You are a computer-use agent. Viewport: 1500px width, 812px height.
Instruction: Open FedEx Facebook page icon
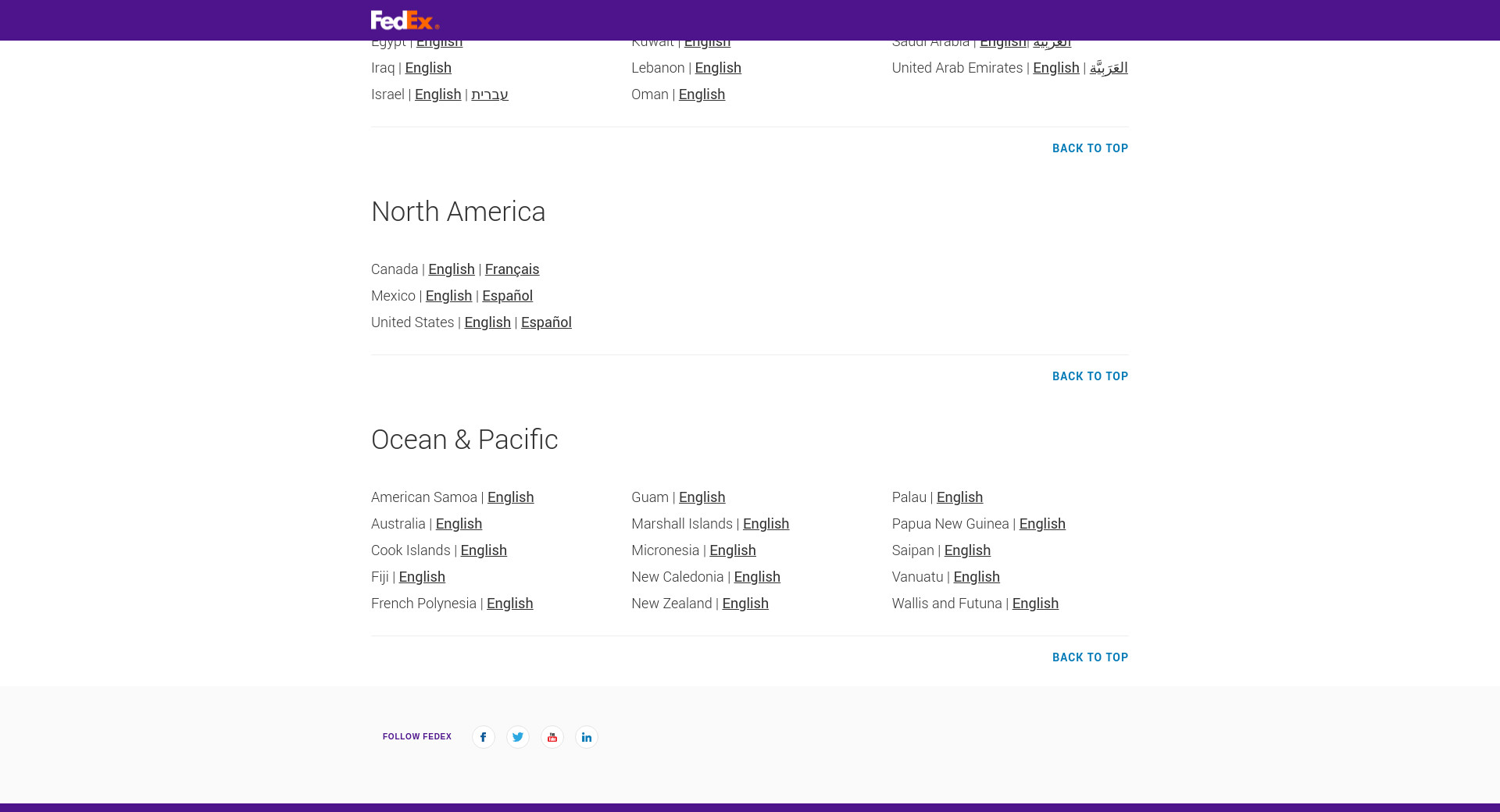[483, 737]
